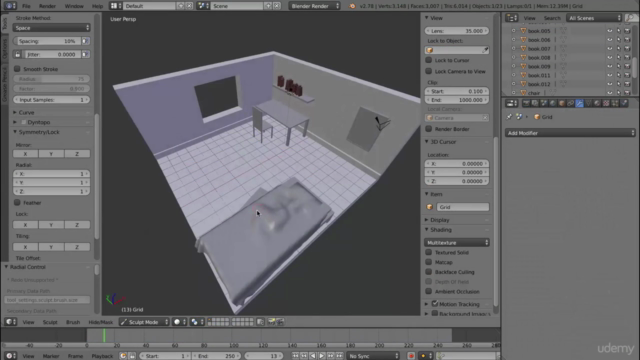Click the Info editor type icon
This screenshot has height=360, width=640.
[10, 6]
